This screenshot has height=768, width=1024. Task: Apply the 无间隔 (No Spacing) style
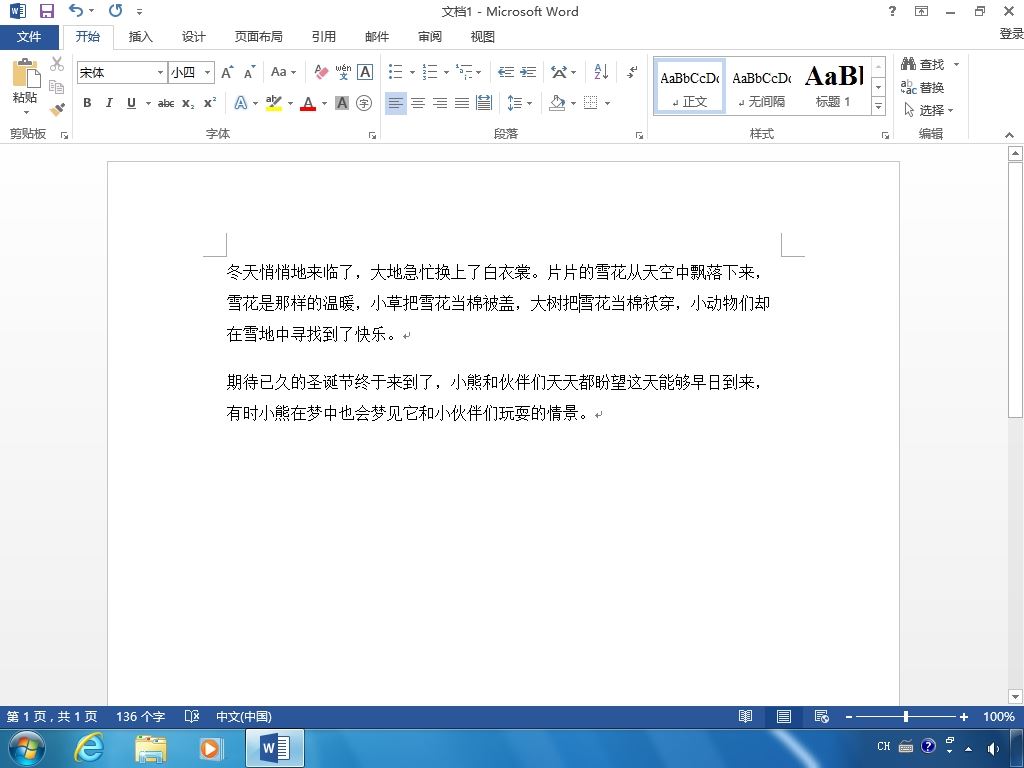point(761,86)
